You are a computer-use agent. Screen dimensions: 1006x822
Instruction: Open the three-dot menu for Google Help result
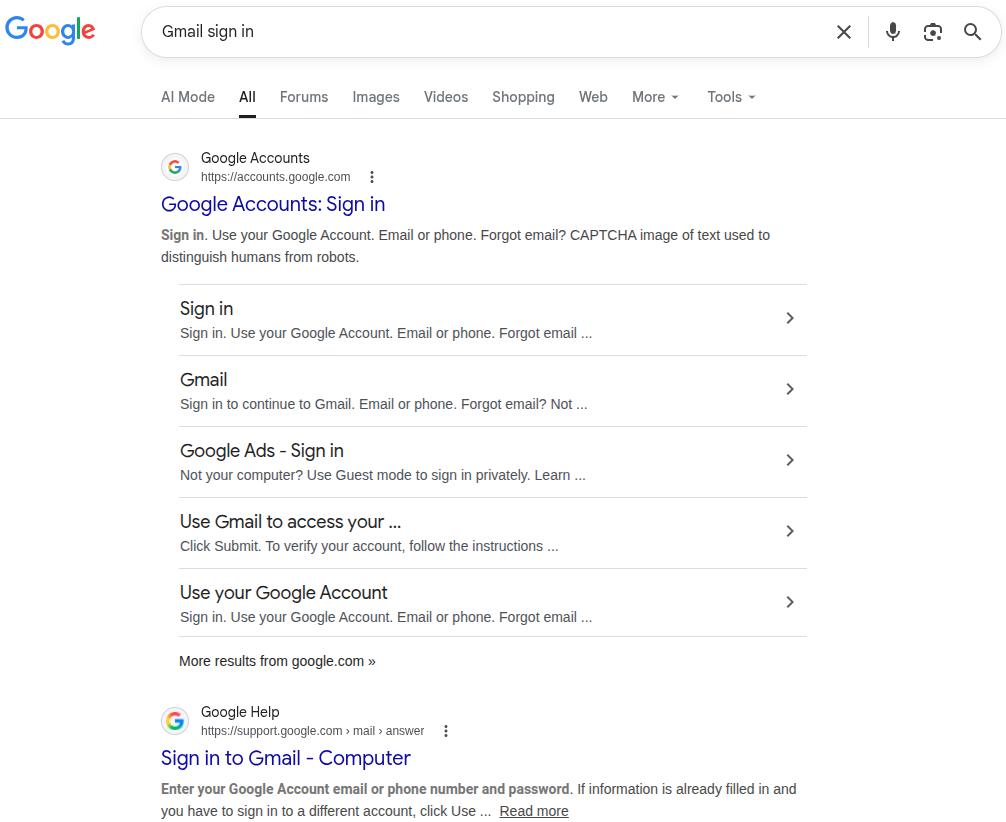coord(446,730)
